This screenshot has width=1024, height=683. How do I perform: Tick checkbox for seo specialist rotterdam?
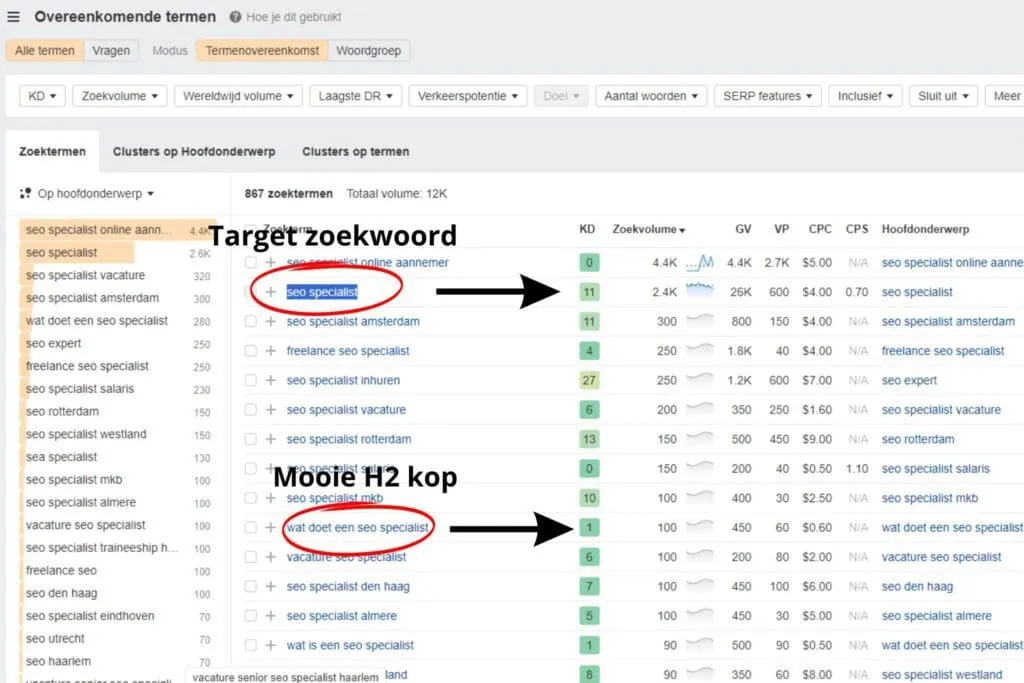click(251, 439)
